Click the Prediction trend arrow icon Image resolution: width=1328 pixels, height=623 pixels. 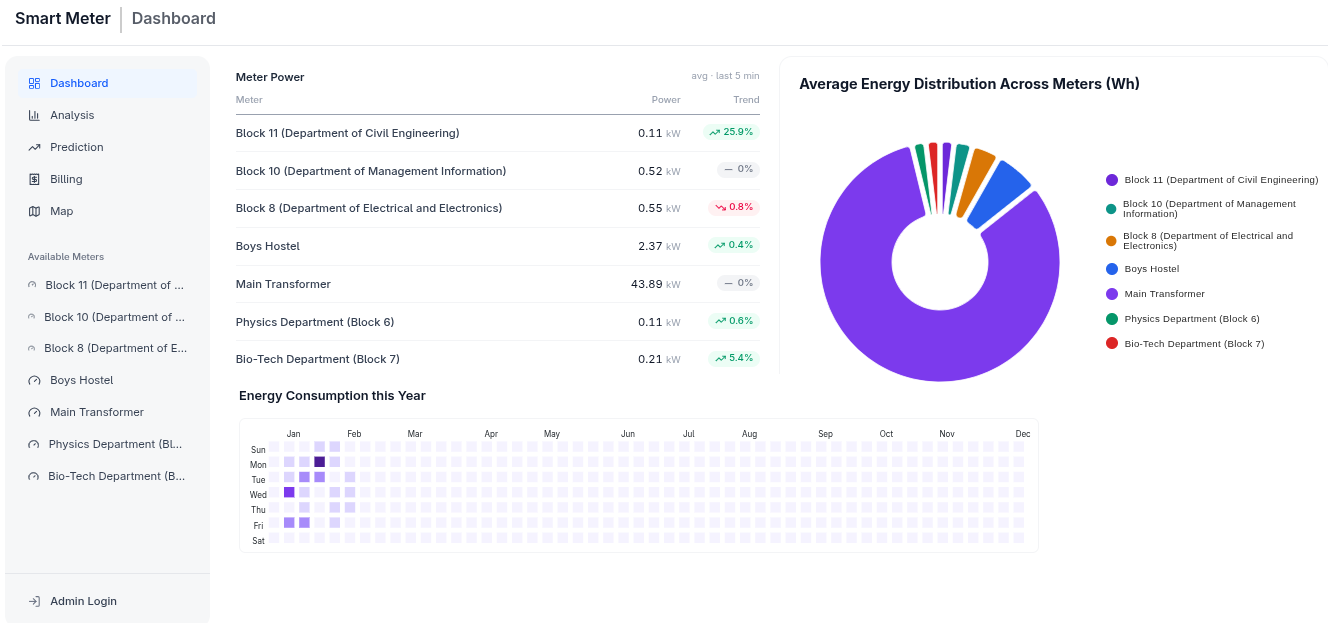34,148
